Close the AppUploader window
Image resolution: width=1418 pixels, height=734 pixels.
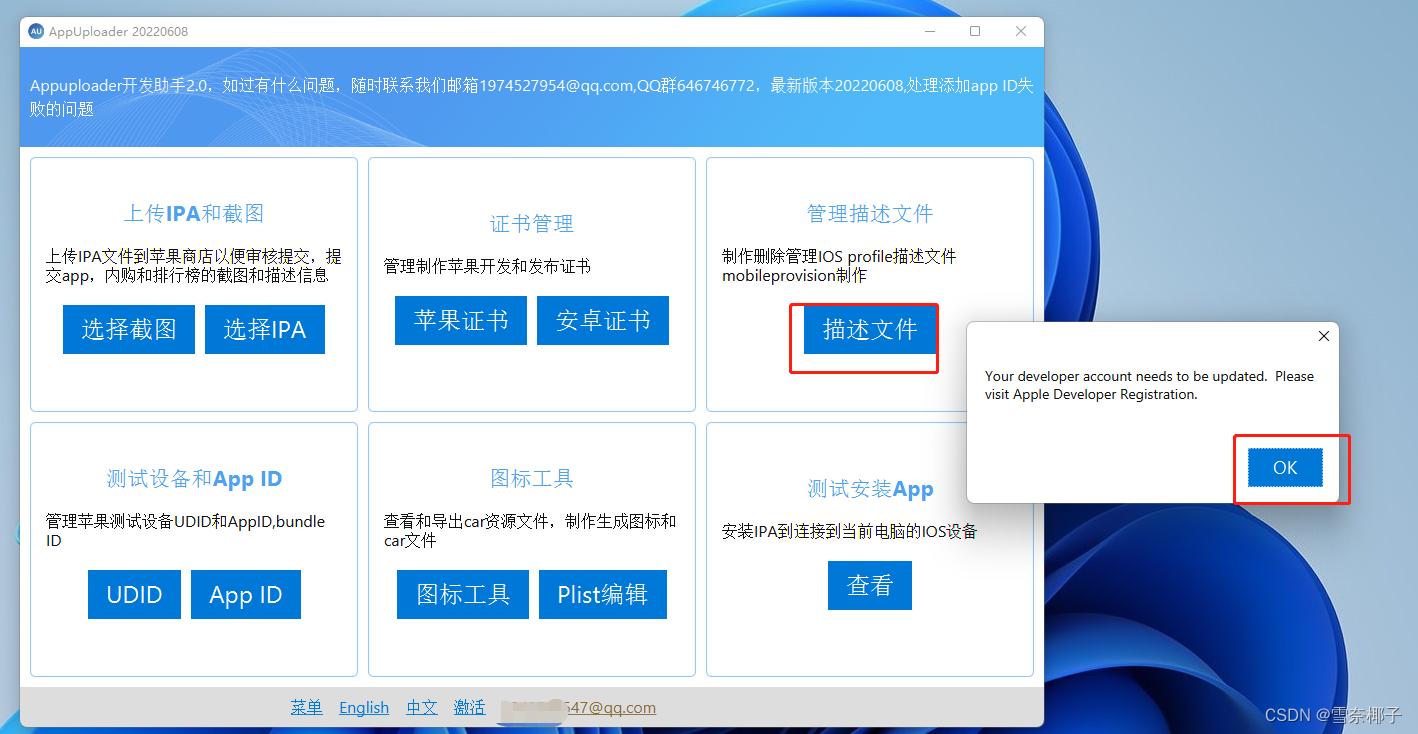(1021, 31)
